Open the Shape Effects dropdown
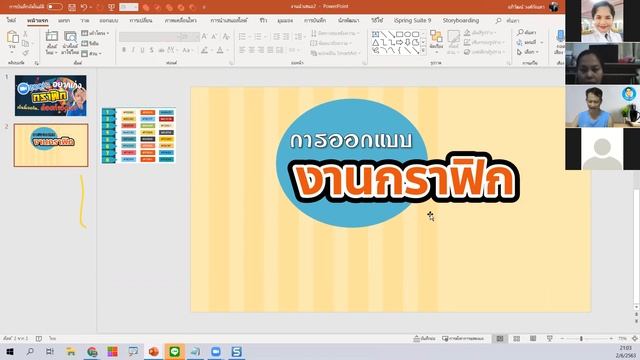 coord(484,52)
